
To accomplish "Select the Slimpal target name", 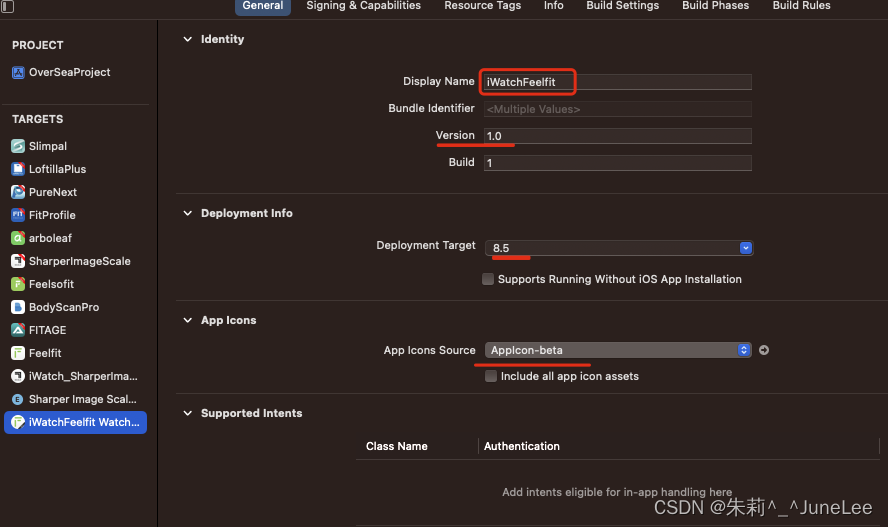I will (x=48, y=146).
